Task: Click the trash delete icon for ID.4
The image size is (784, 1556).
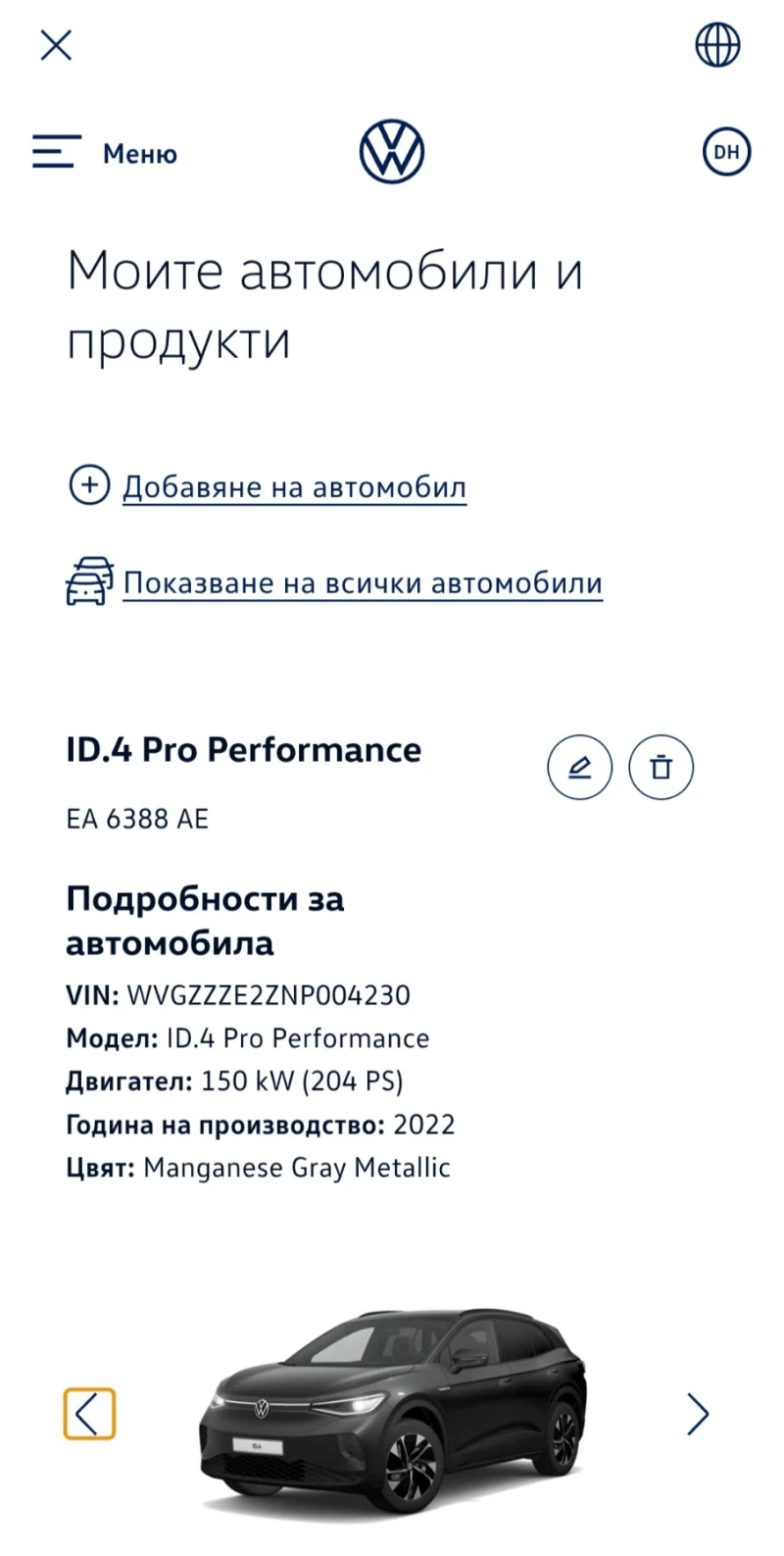Action: (661, 768)
